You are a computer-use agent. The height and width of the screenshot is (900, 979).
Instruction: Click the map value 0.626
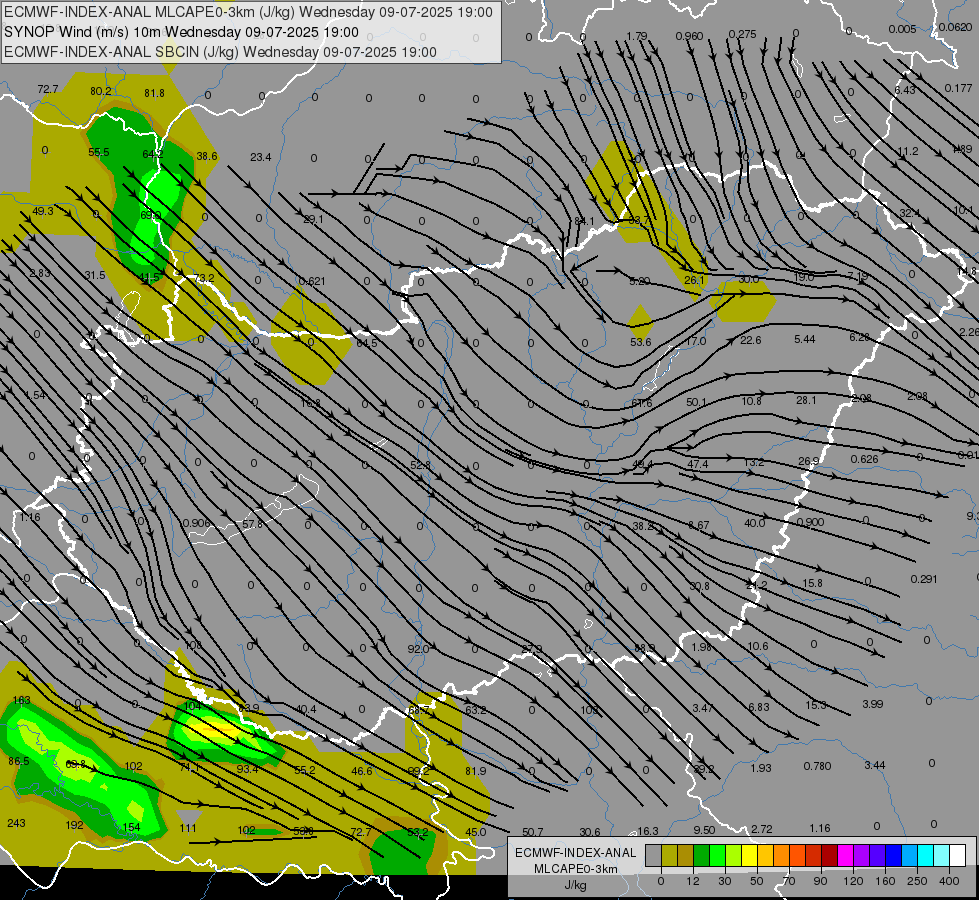864,460
